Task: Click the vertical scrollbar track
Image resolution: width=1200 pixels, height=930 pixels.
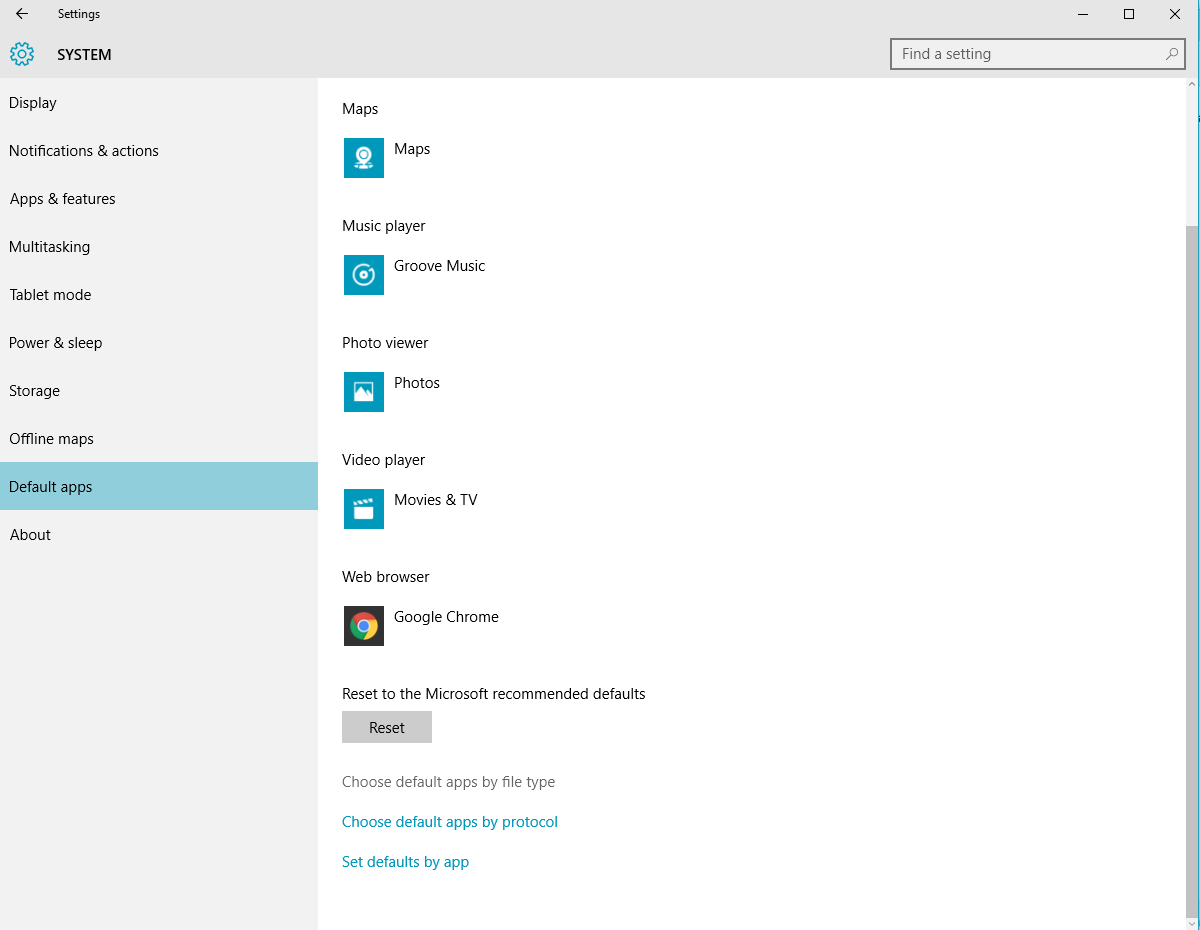Action: [1192, 500]
